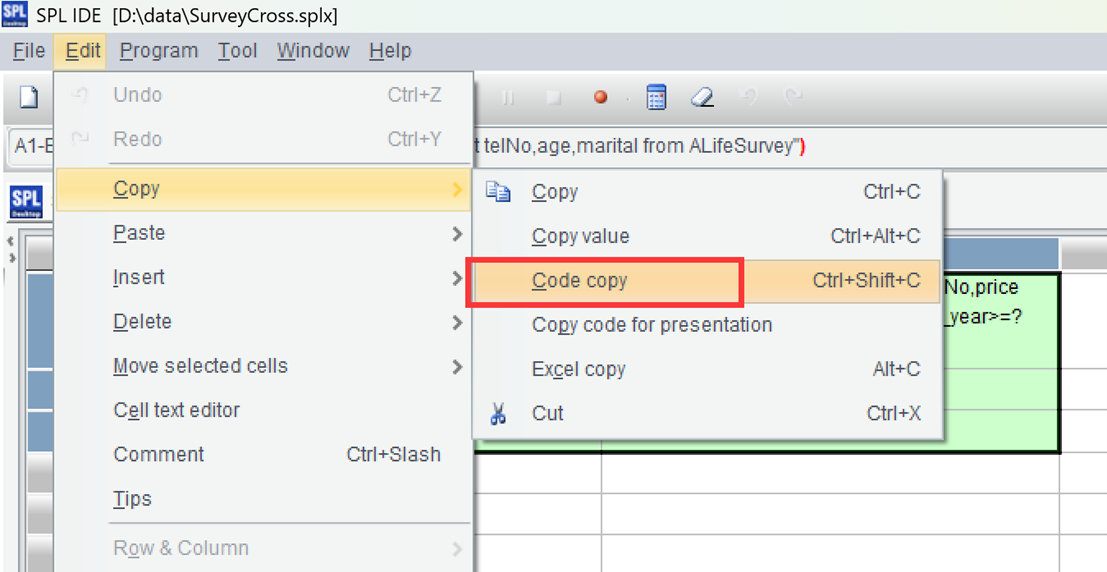Click the red breakpoint dot icon
Image resolution: width=1107 pixels, height=572 pixels.
pyautogui.click(x=600, y=97)
